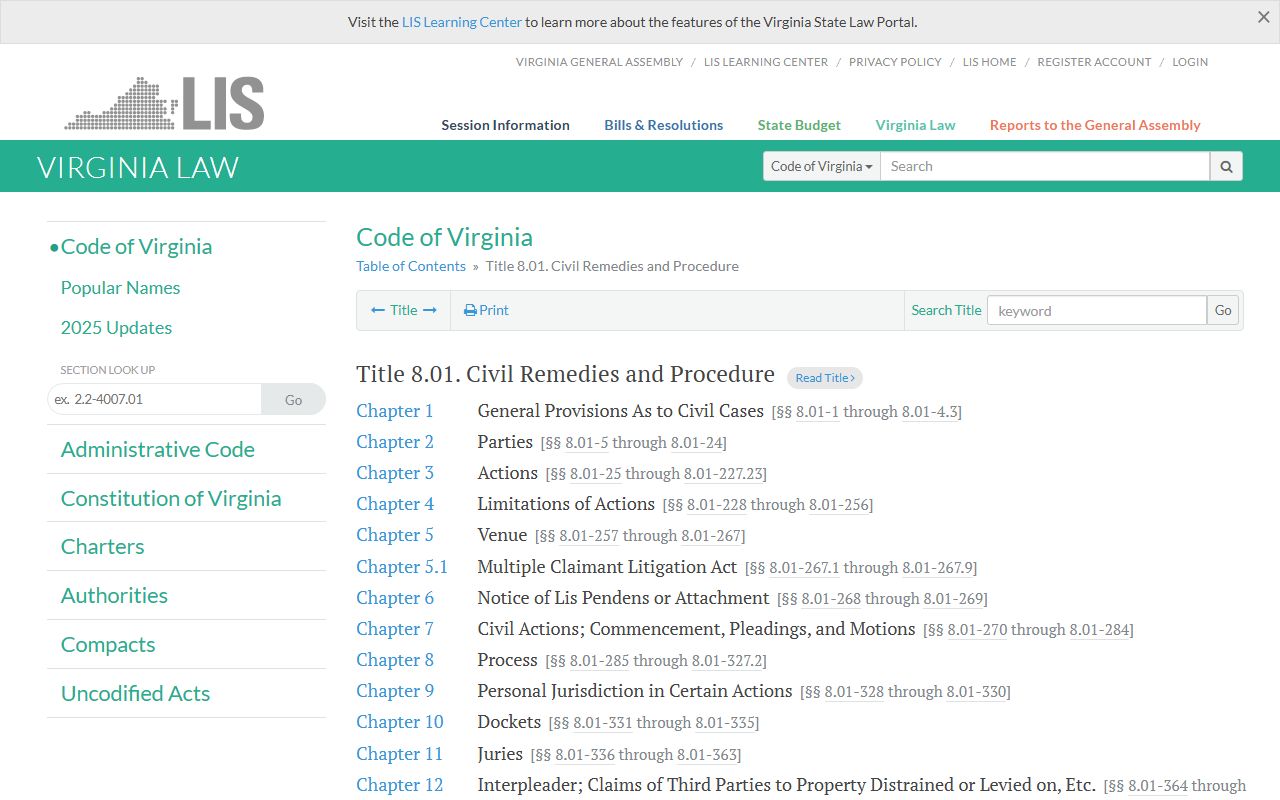
Task: Open Popular Names in sidebar
Action: pos(120,288)
